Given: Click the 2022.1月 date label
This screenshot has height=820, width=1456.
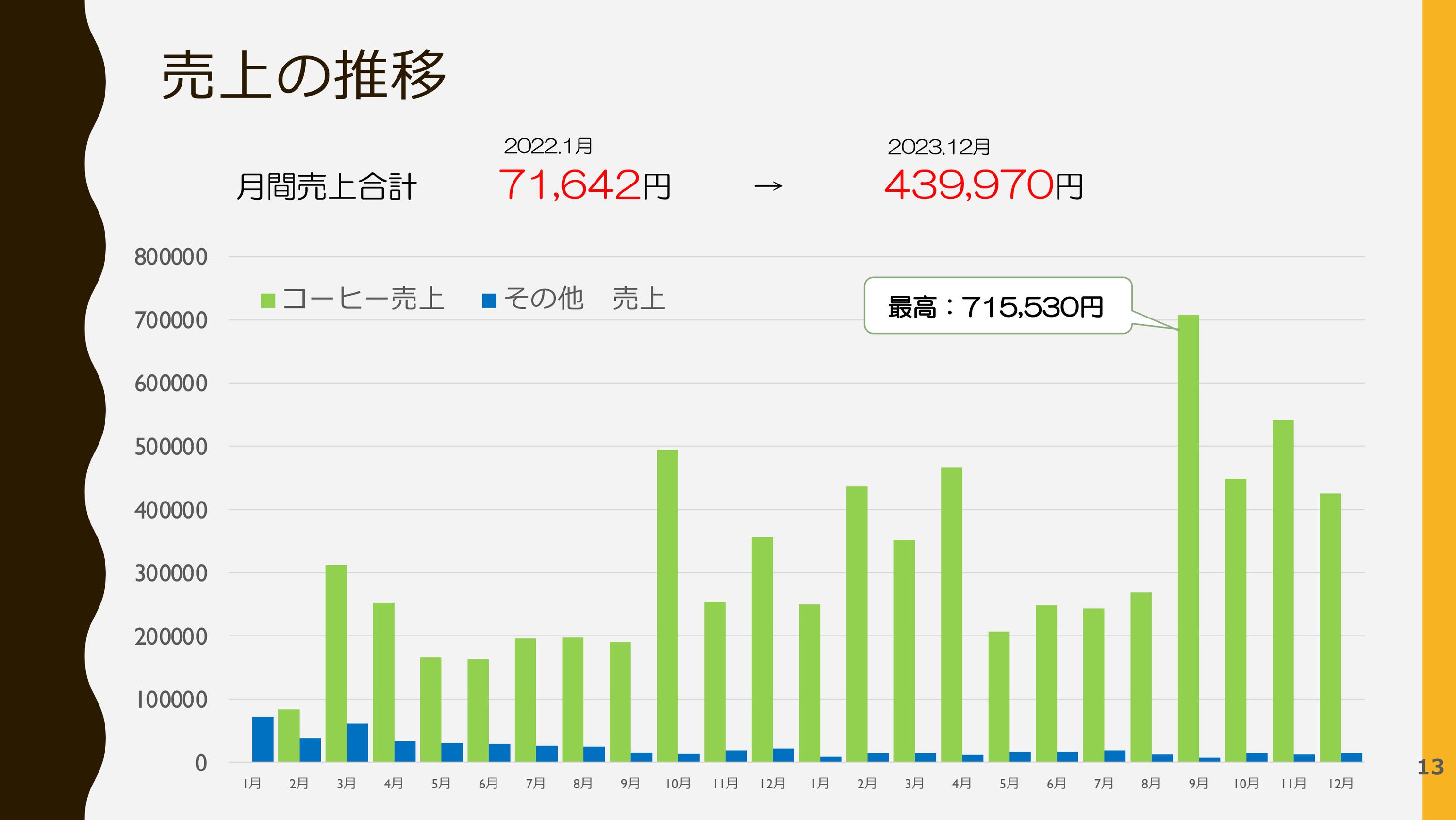Looking at the screenshot, I should tap(547, 147).
